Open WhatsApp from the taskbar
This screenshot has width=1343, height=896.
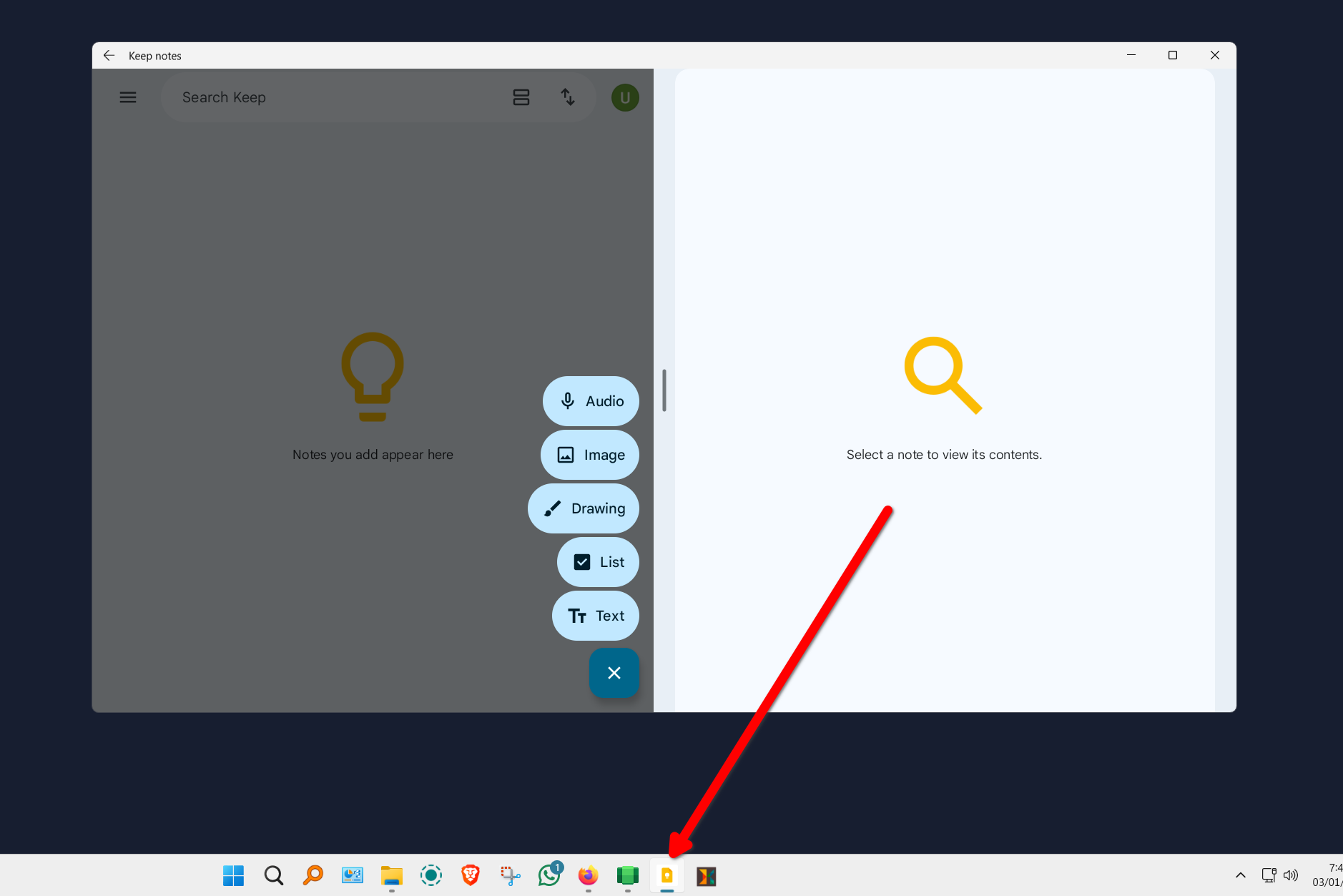[x=548, y=875]
